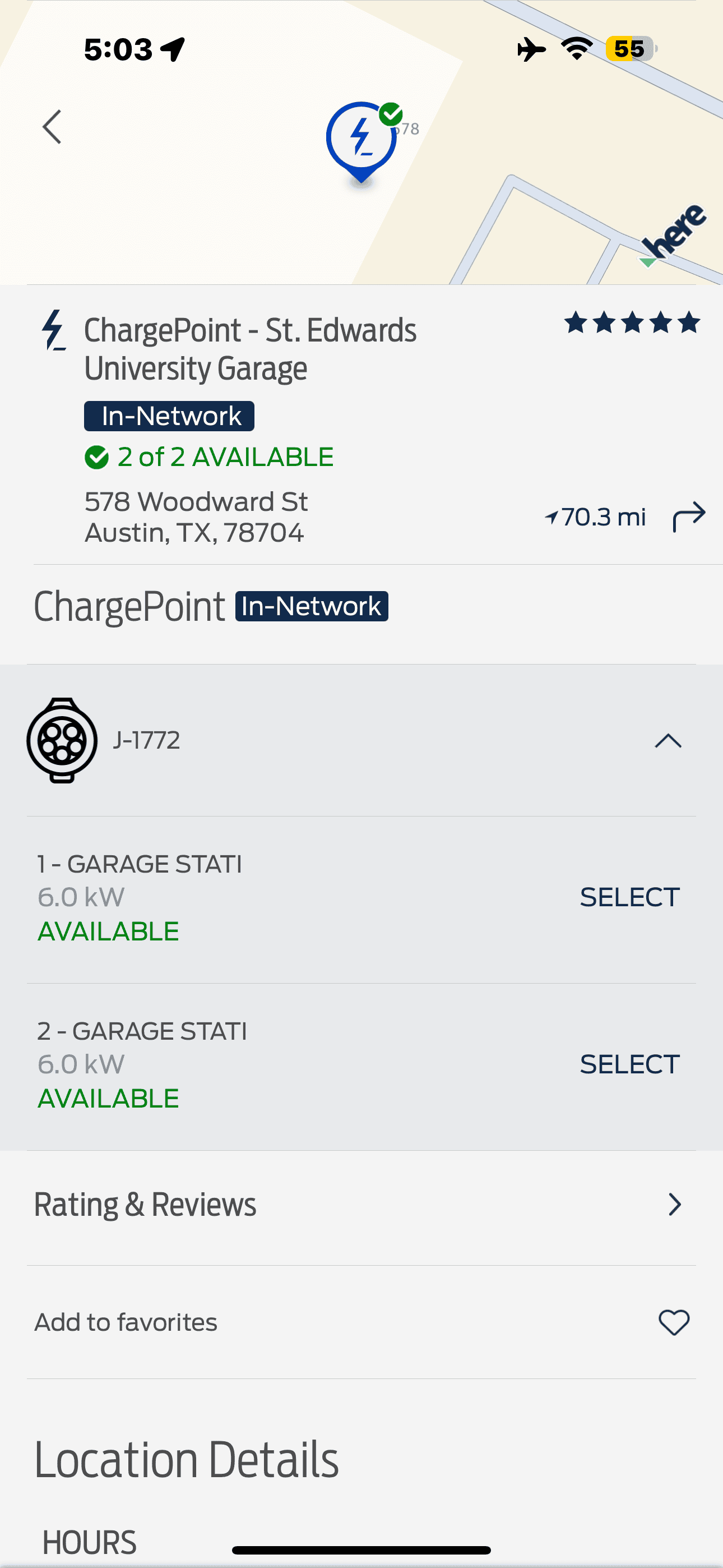Select station 1 - GARAGE STATI
Viewport: 723px width, 1568px height.
point(629,897)
